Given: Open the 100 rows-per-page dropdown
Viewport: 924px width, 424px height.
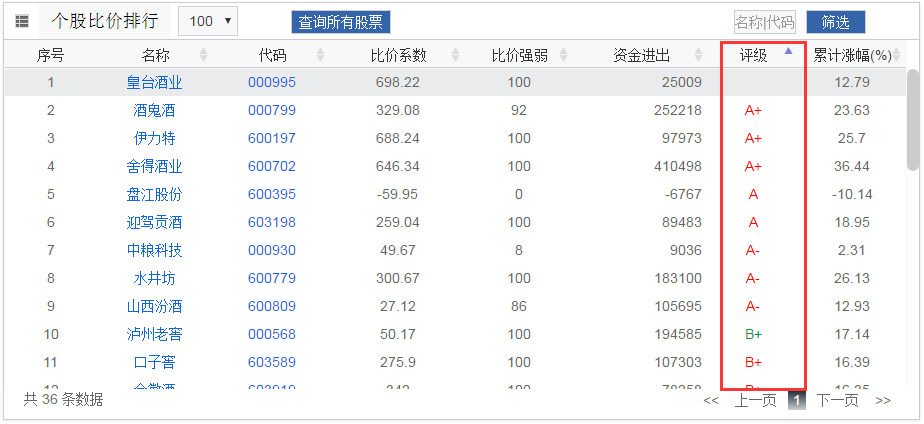Looking at the screenshot, I should click(x=208, y=21).
